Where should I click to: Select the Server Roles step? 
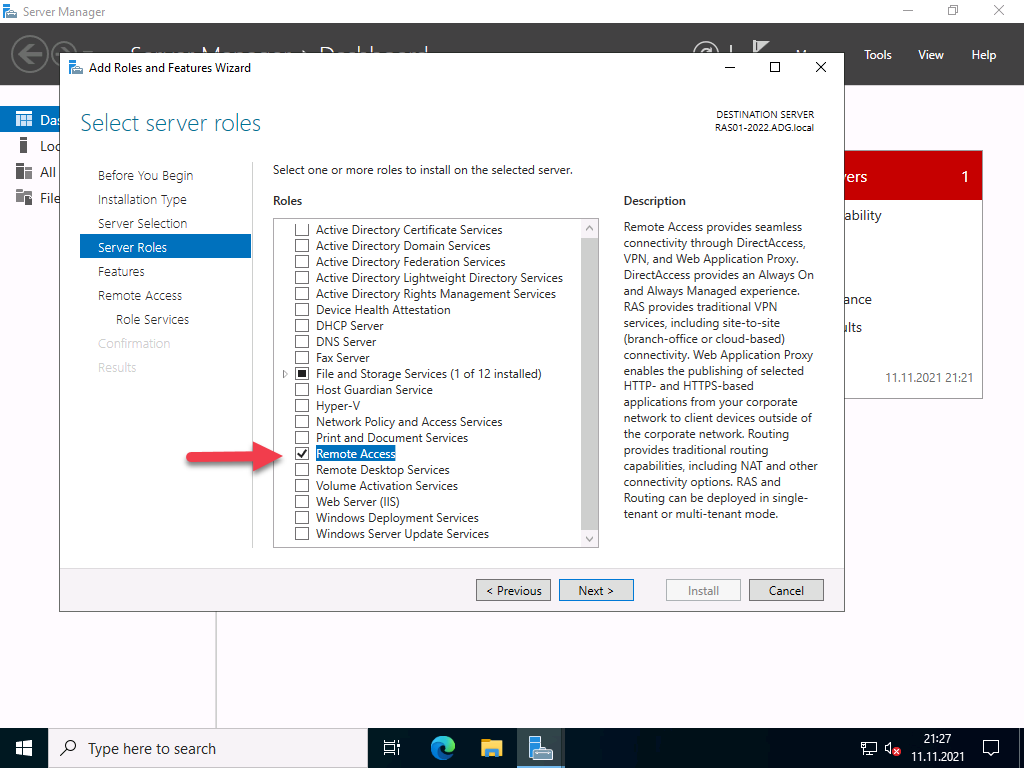(165, 247)
